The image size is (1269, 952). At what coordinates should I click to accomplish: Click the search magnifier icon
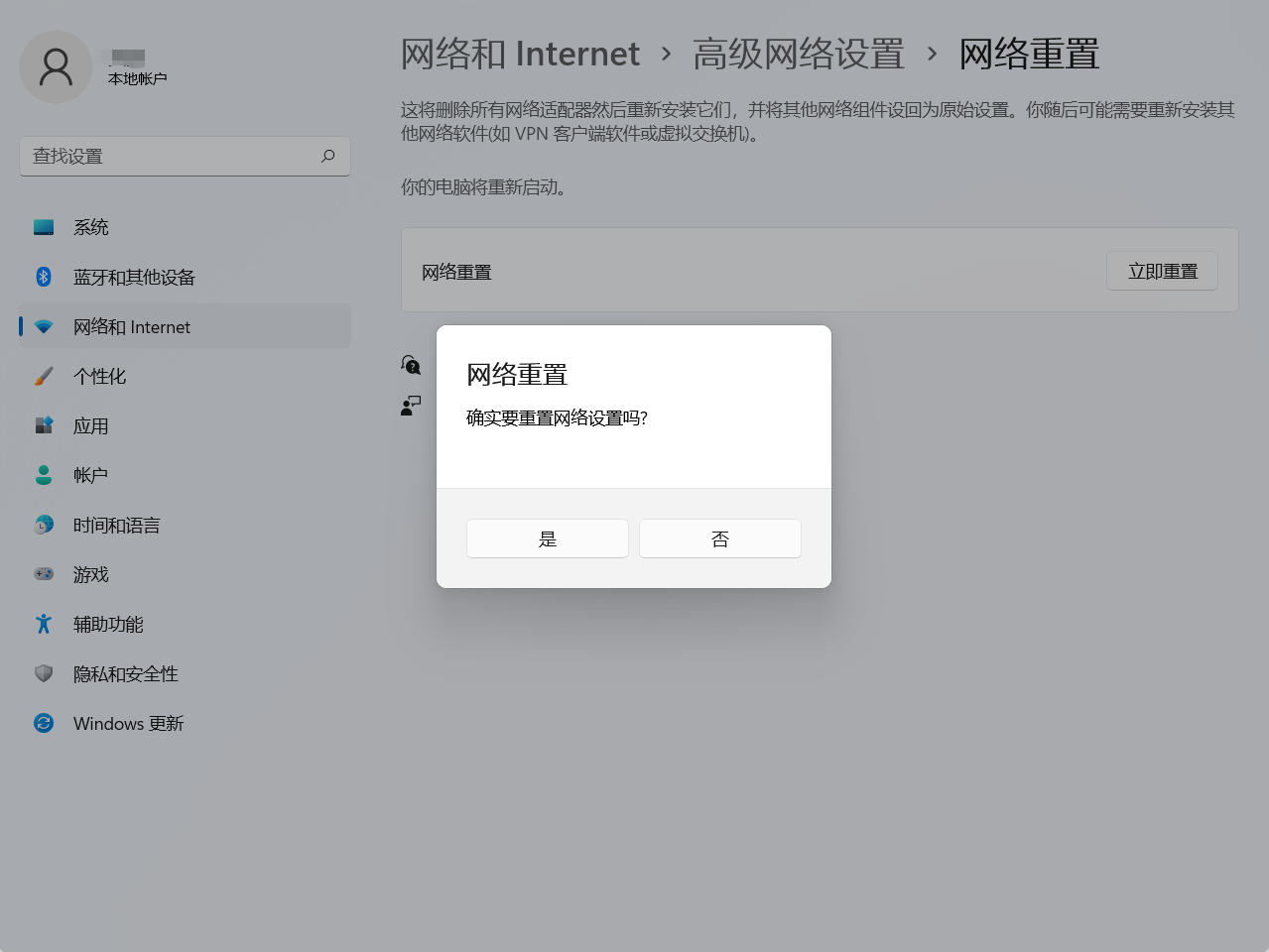coord(328,156)
